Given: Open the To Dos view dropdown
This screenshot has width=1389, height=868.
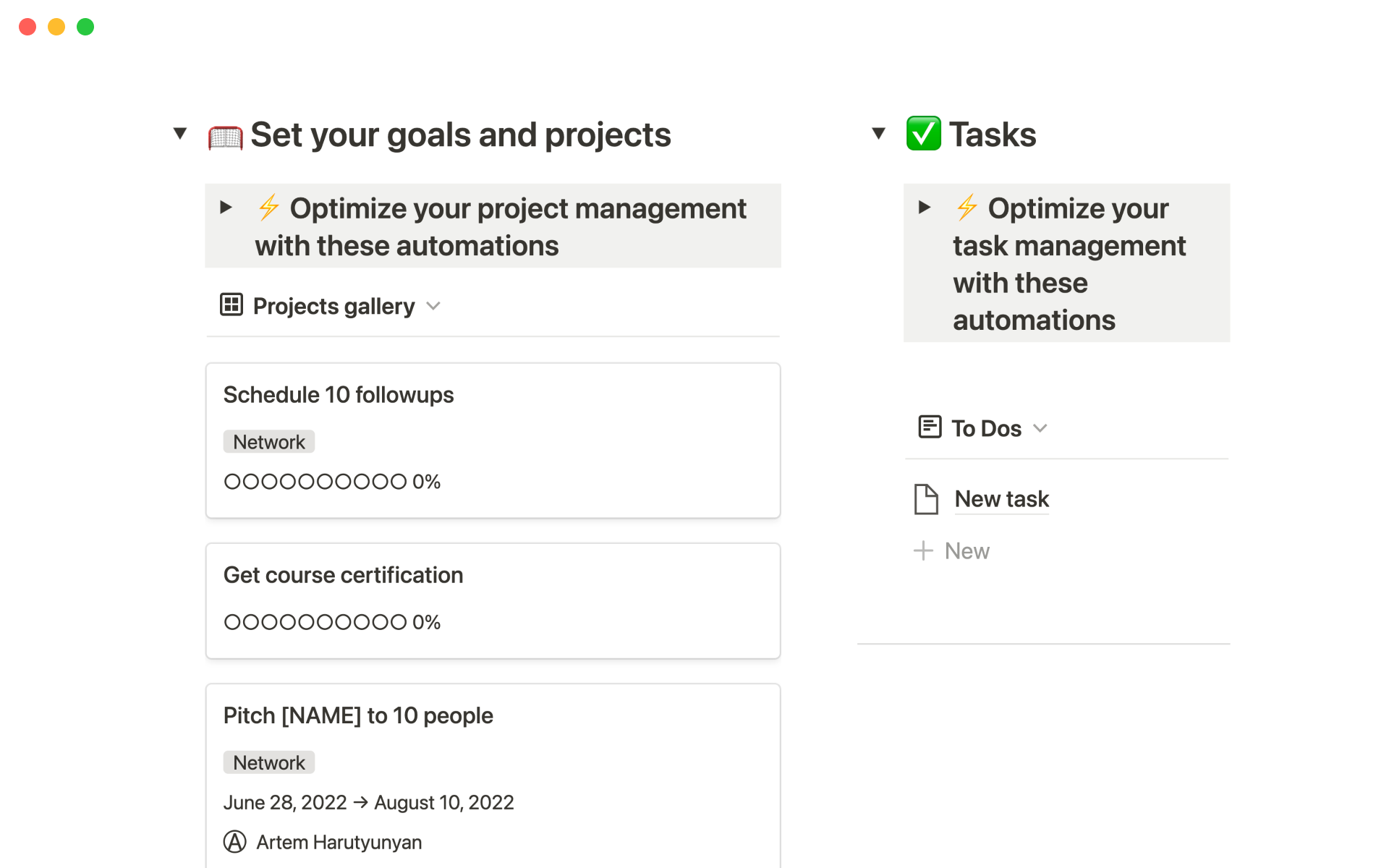Looking at the screenshot, I should (x=1040, y=428).
